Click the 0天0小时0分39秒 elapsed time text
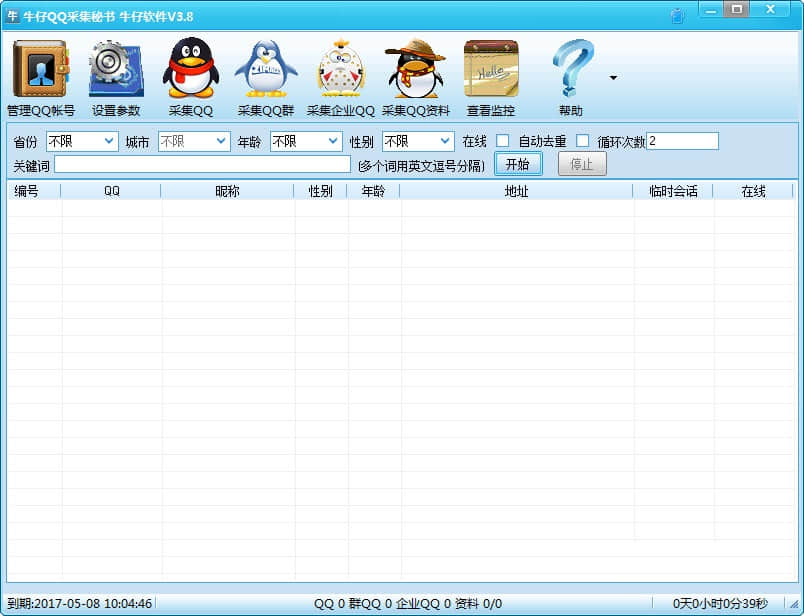Screen dimensions: 804x616 [720, 603]
